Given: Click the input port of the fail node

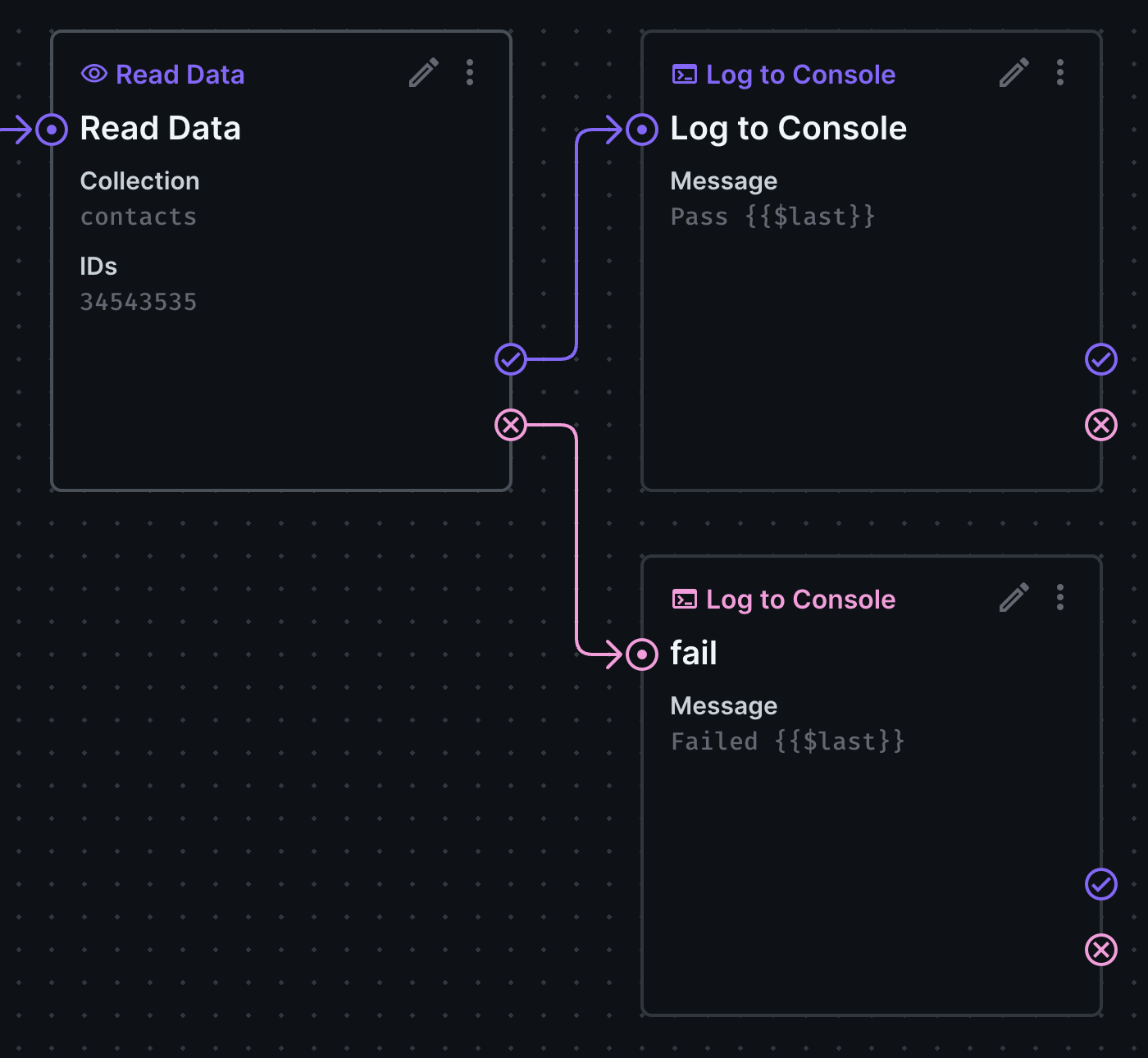Looking at the screenshot, I should (641, 654).
